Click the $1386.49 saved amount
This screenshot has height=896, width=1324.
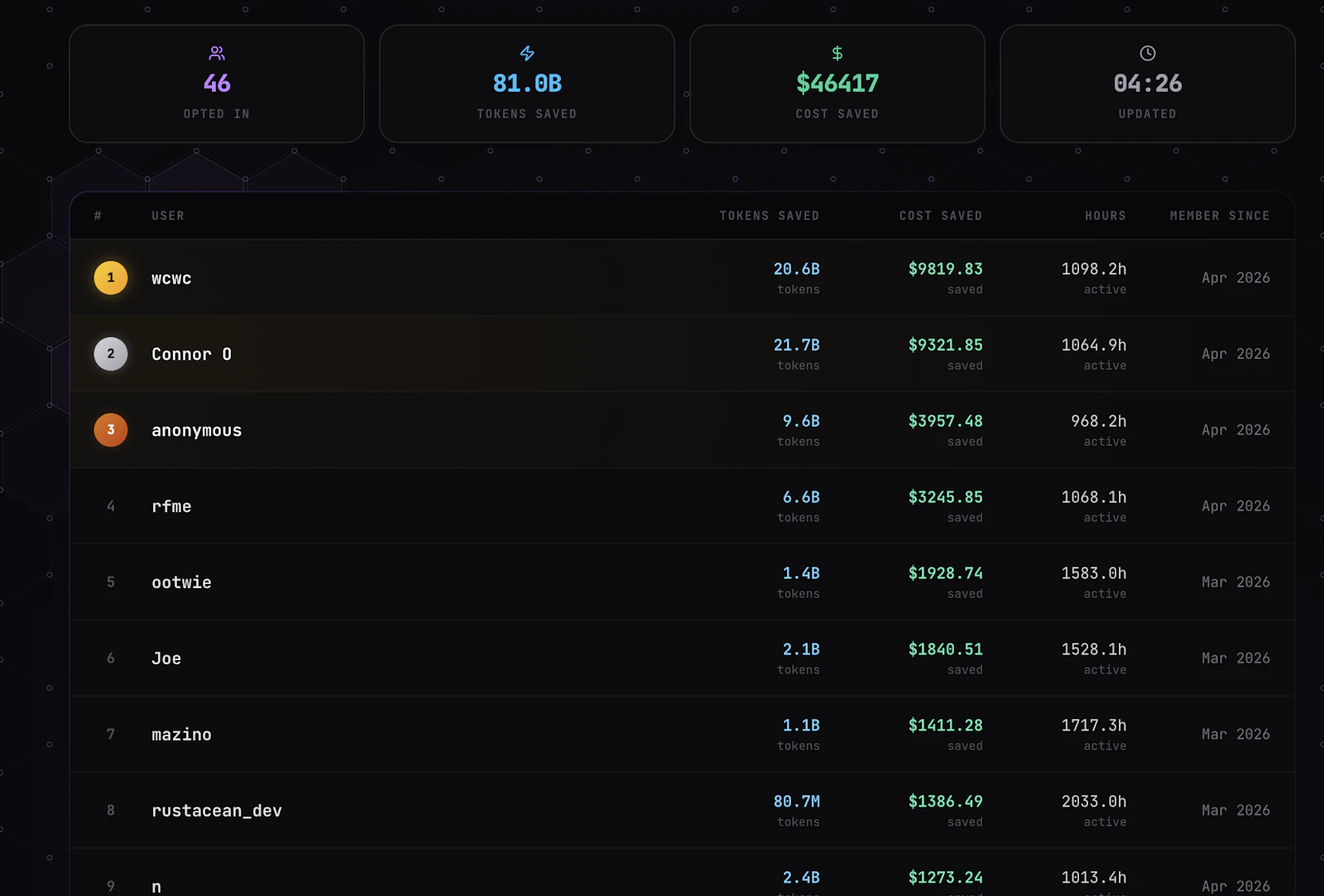[x=946, y=802]
